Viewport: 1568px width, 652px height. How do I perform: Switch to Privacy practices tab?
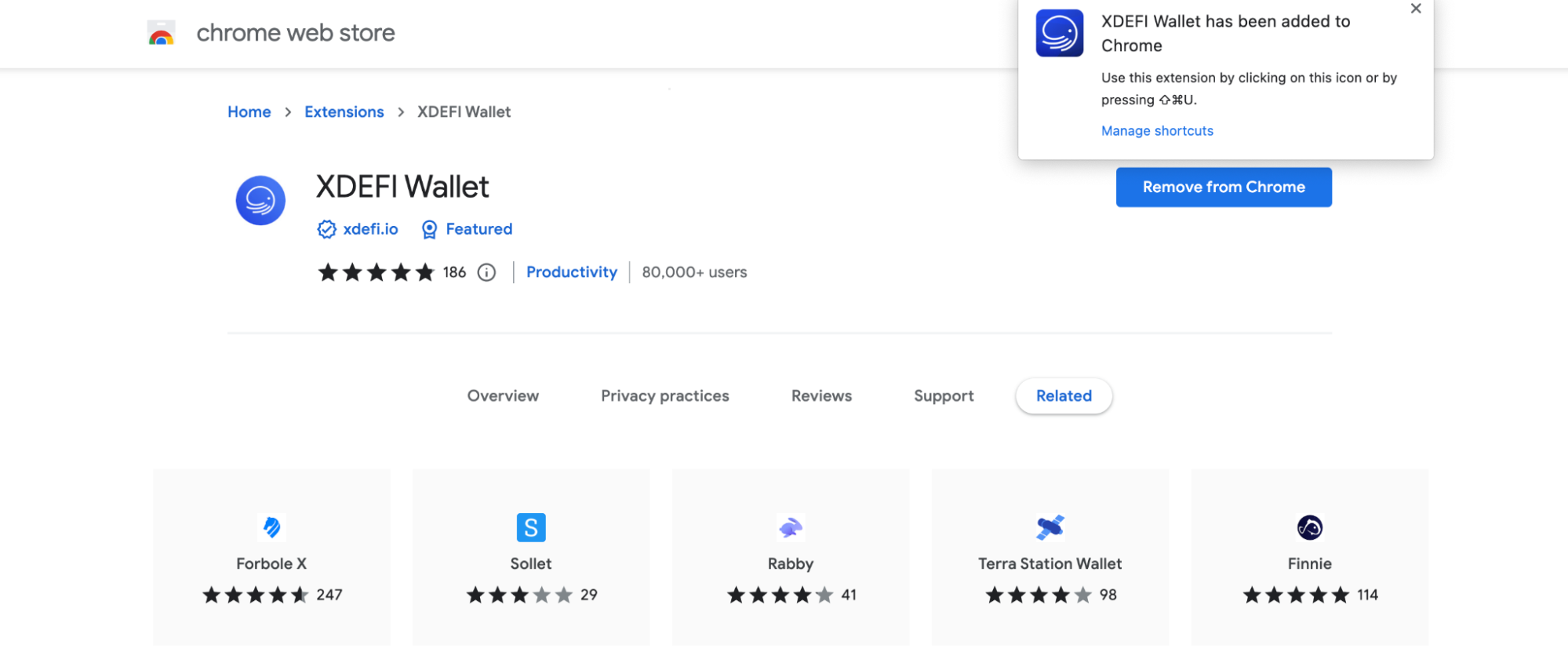tap(664, 396)
